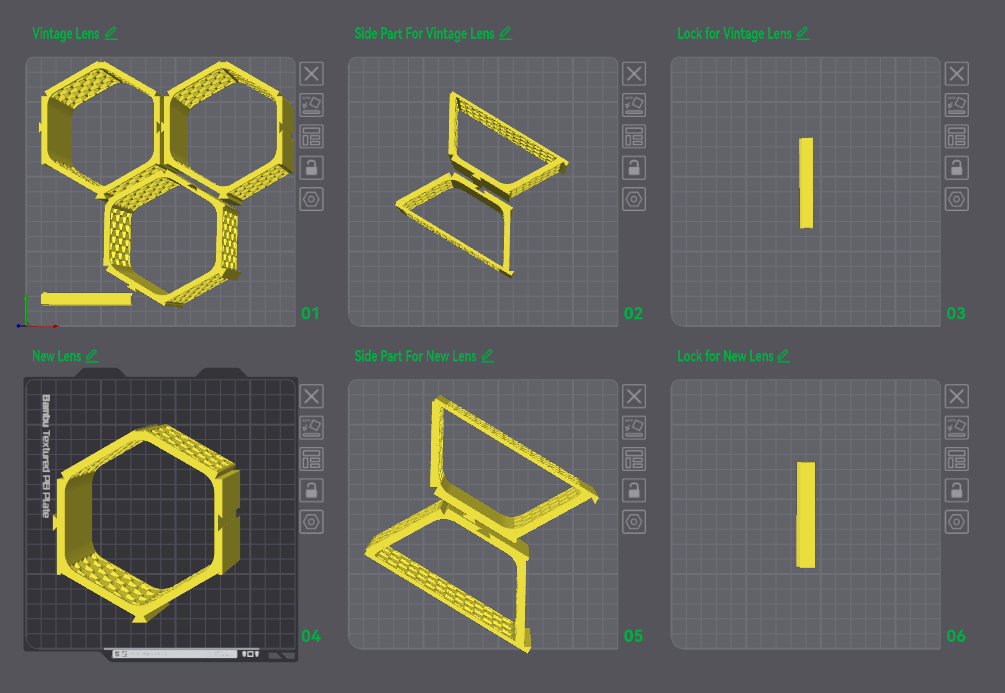
Task: Edit the Vintage Lens plate name
Action: pyautogui.click(x=112, y=33)
